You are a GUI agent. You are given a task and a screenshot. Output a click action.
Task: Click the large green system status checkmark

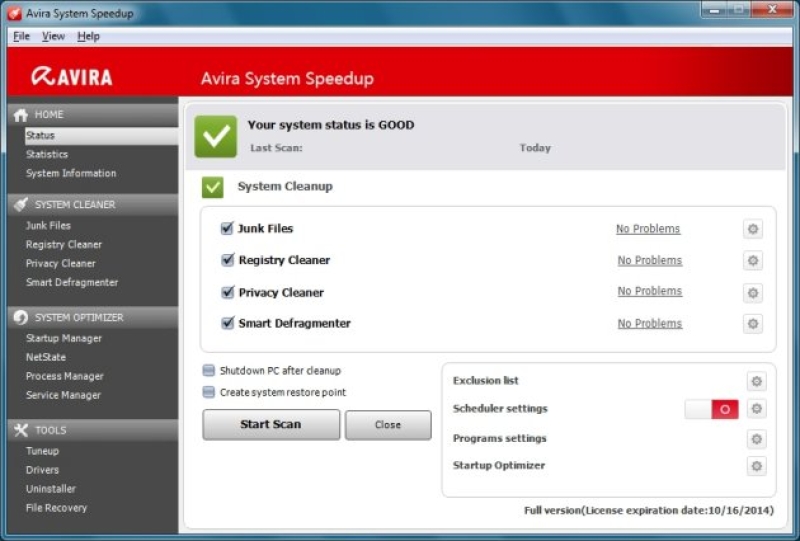pos(216,136)
